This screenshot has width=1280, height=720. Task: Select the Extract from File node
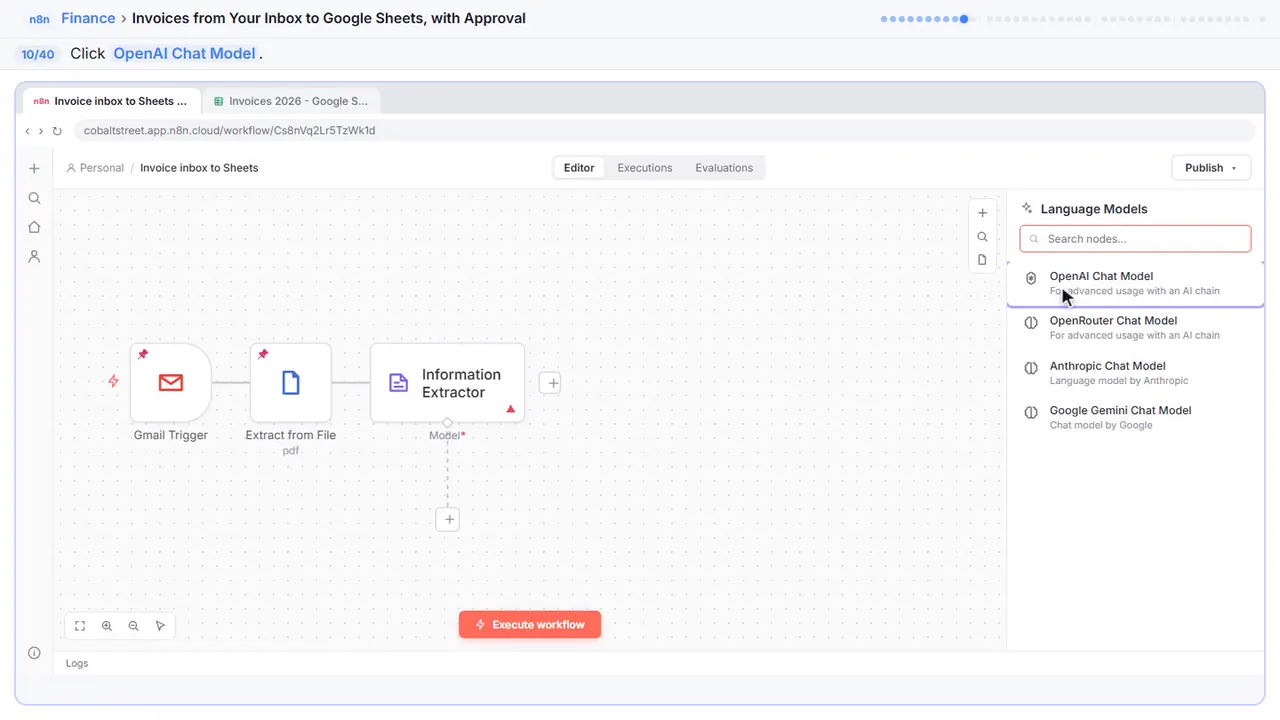point(291,382)
